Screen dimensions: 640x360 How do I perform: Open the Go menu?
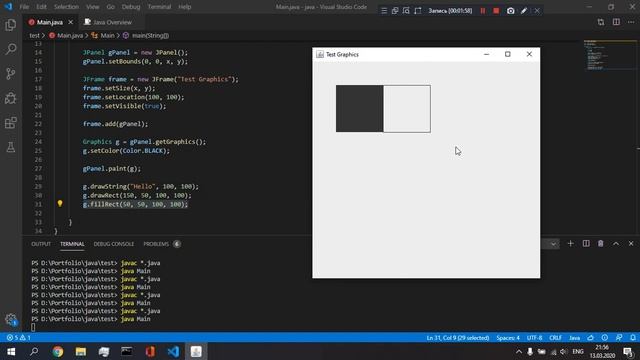tap(111, 7)
